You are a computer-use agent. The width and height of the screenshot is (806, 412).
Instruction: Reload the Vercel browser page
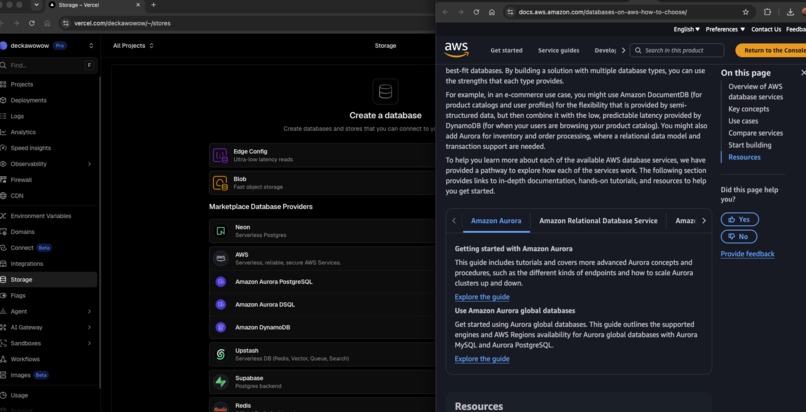32,23
